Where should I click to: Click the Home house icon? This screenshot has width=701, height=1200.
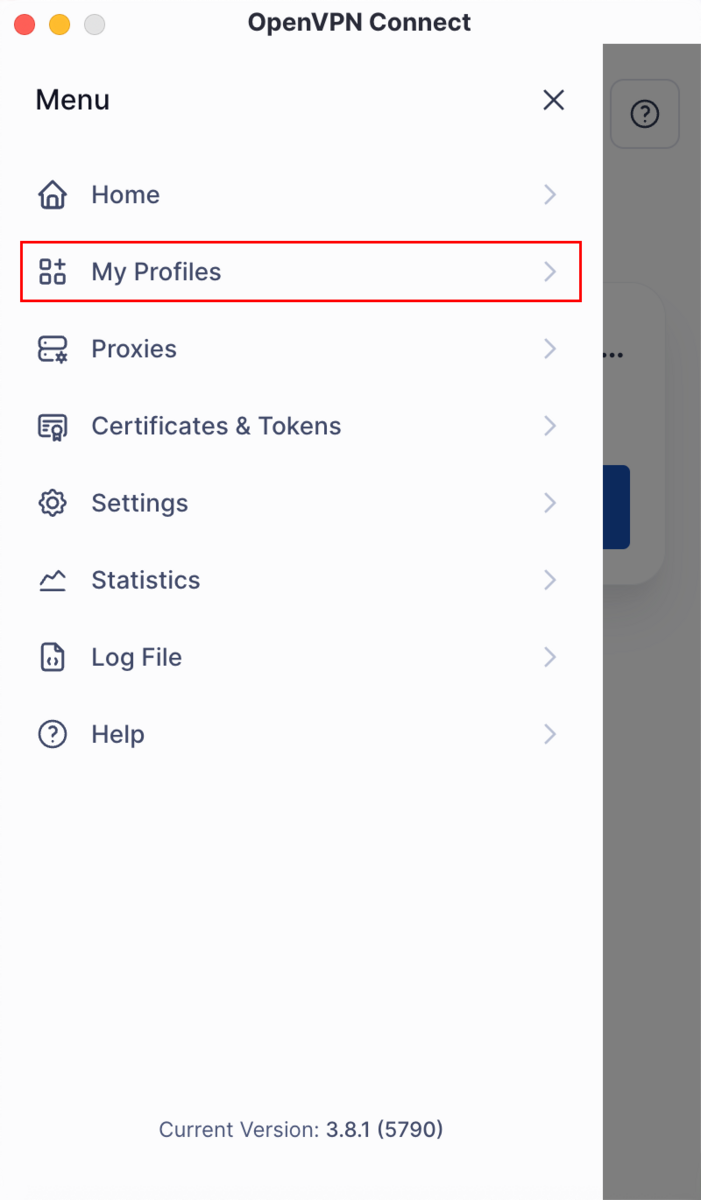pyautogui.click(x=52, y=195)
